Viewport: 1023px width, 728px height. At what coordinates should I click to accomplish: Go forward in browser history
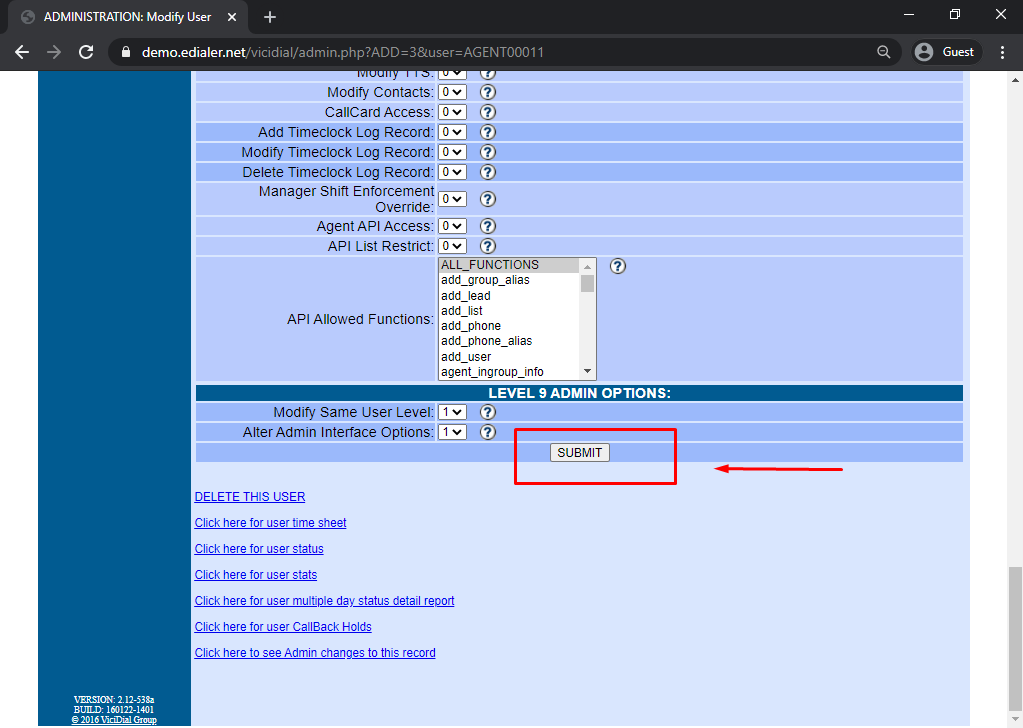(x=54, y=52)
